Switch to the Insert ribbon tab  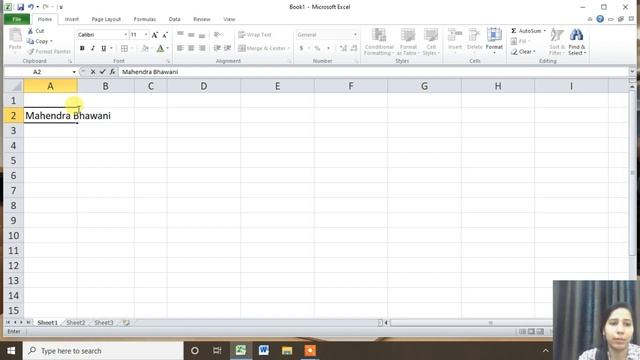[71, 19]
